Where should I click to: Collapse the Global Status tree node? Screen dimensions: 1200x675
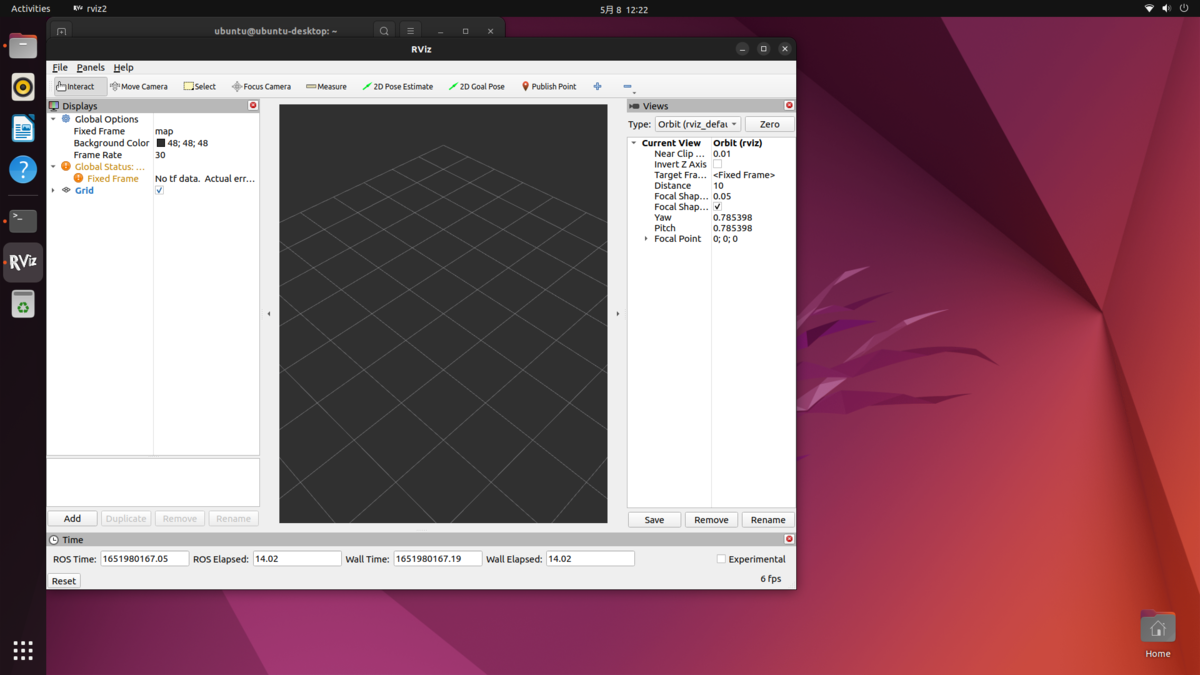pyautogui.click(x=54, y=166)
